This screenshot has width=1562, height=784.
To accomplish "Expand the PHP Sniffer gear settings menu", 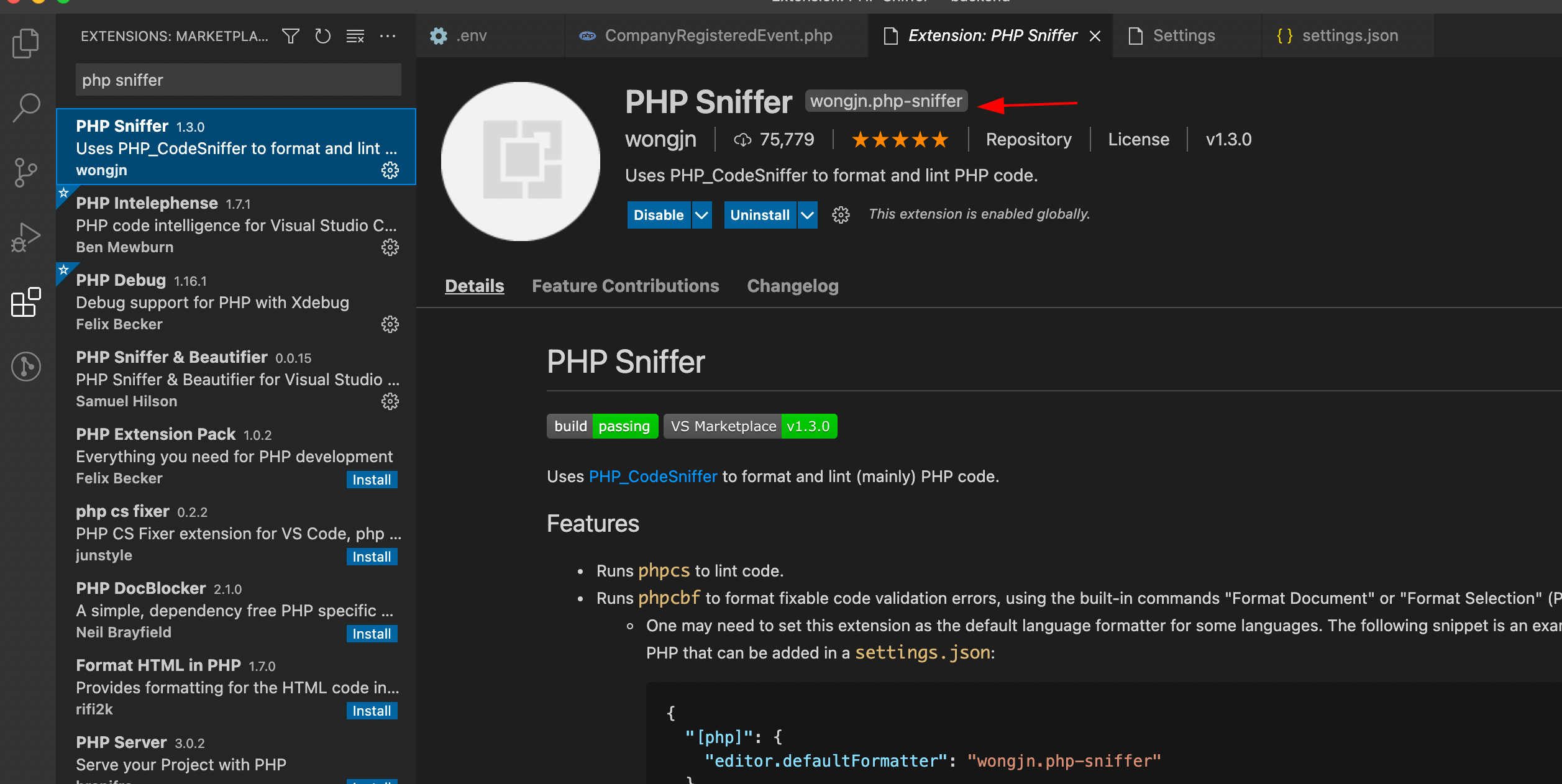I will (x=391, y=169).
